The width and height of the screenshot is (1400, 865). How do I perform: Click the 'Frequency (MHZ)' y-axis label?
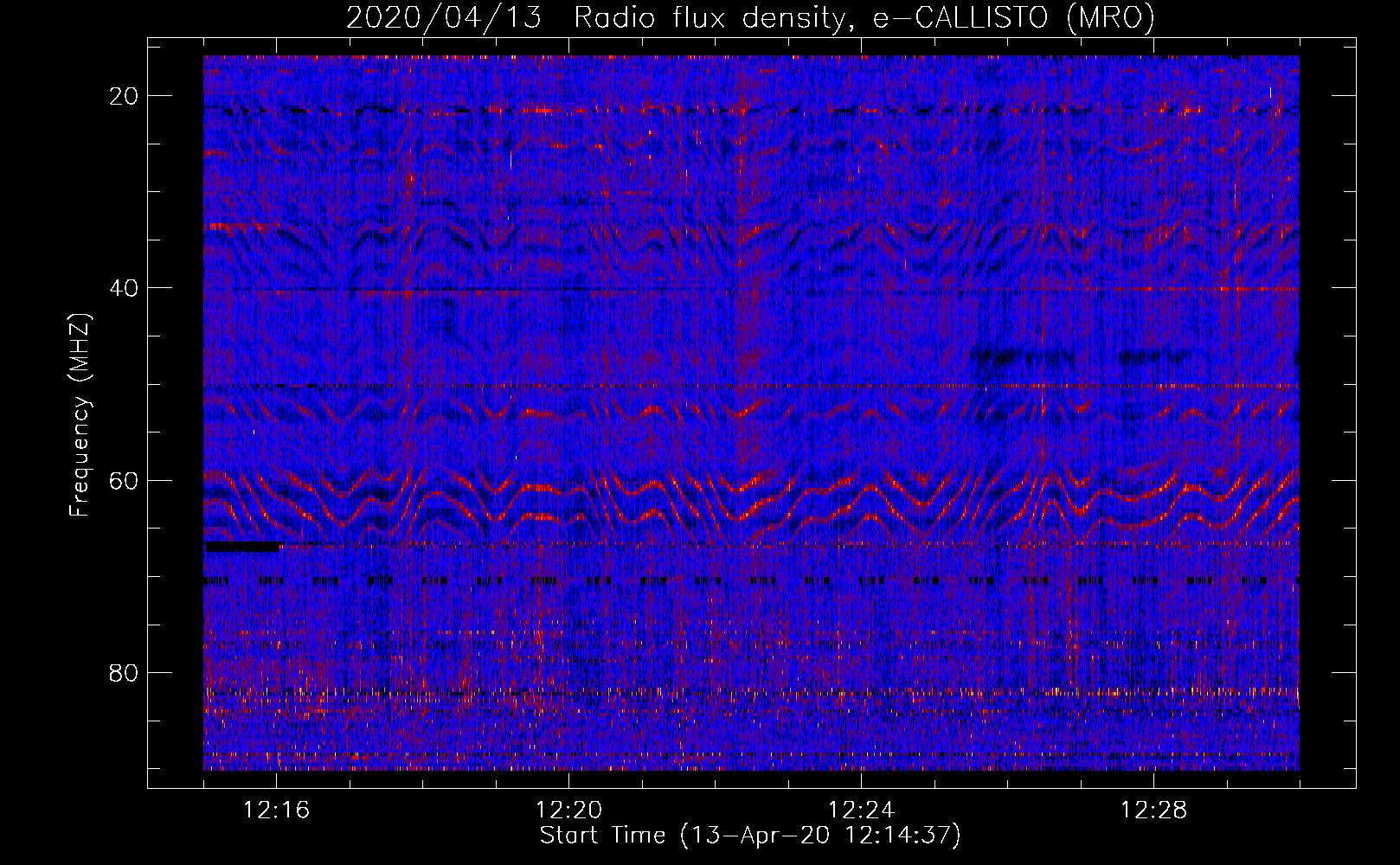(80, 415)
